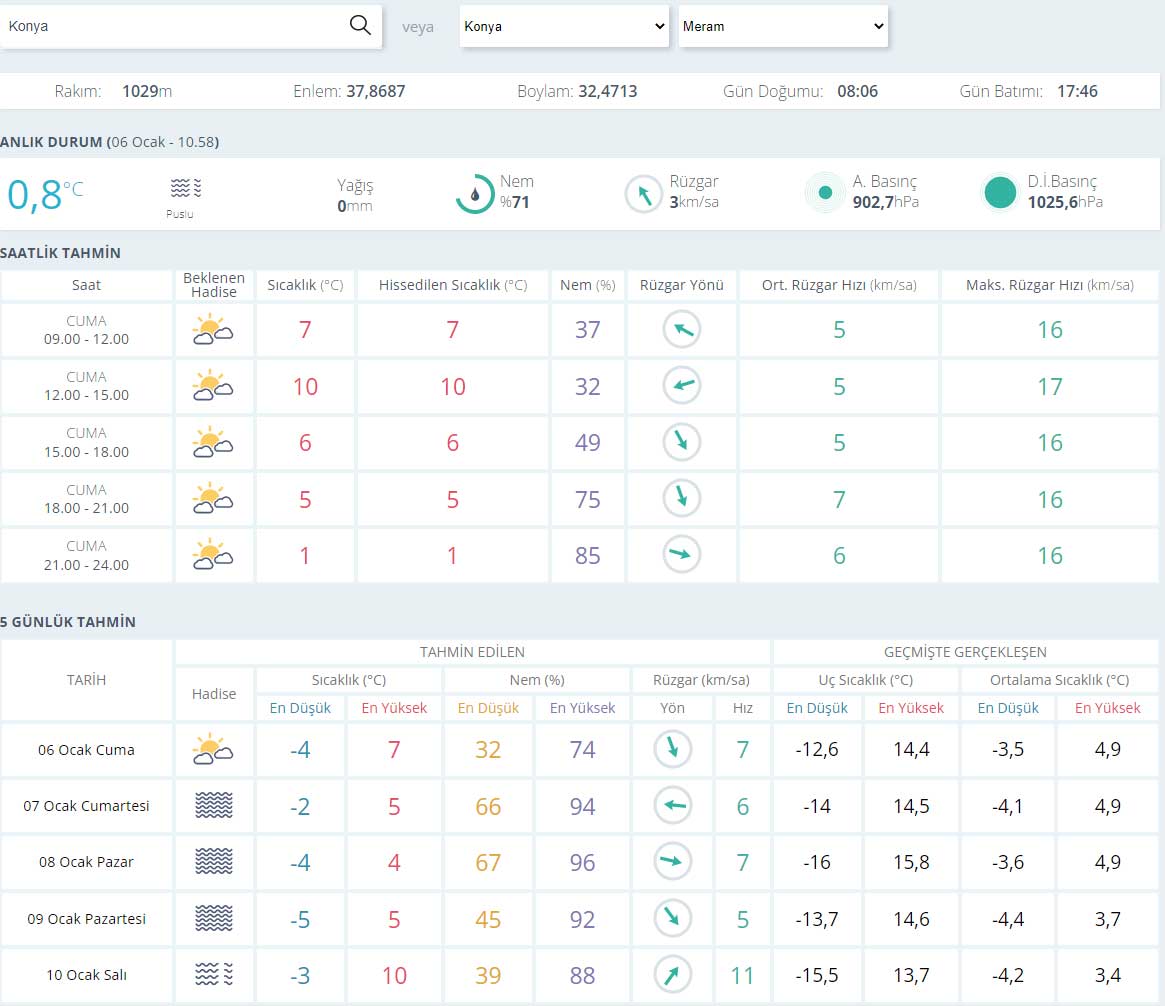Click the 06 Ocak Cuma date cell
The image size is (1165, 1006).
click(86, 750)
